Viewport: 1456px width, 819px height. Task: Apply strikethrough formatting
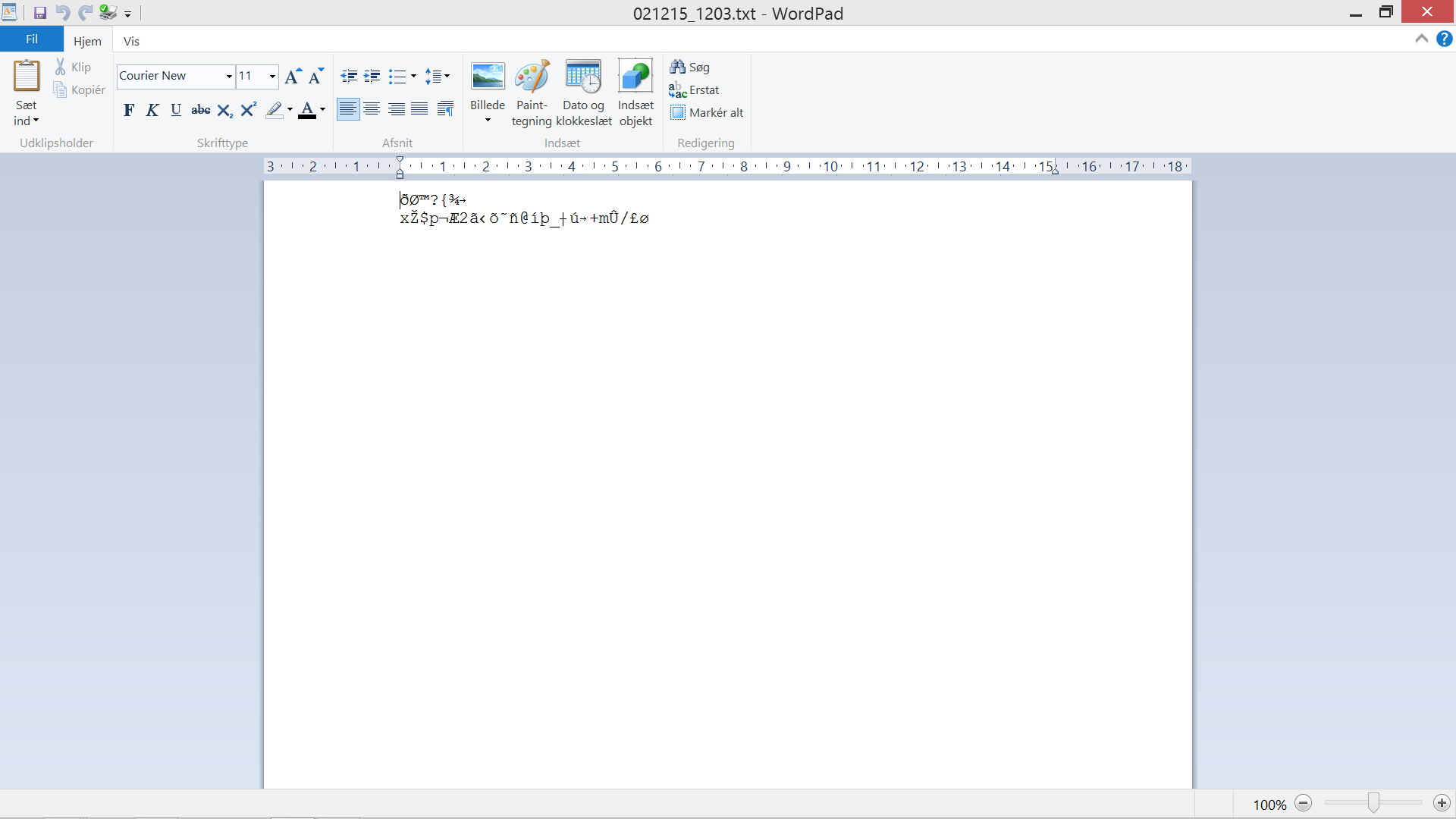pos(200,110)
